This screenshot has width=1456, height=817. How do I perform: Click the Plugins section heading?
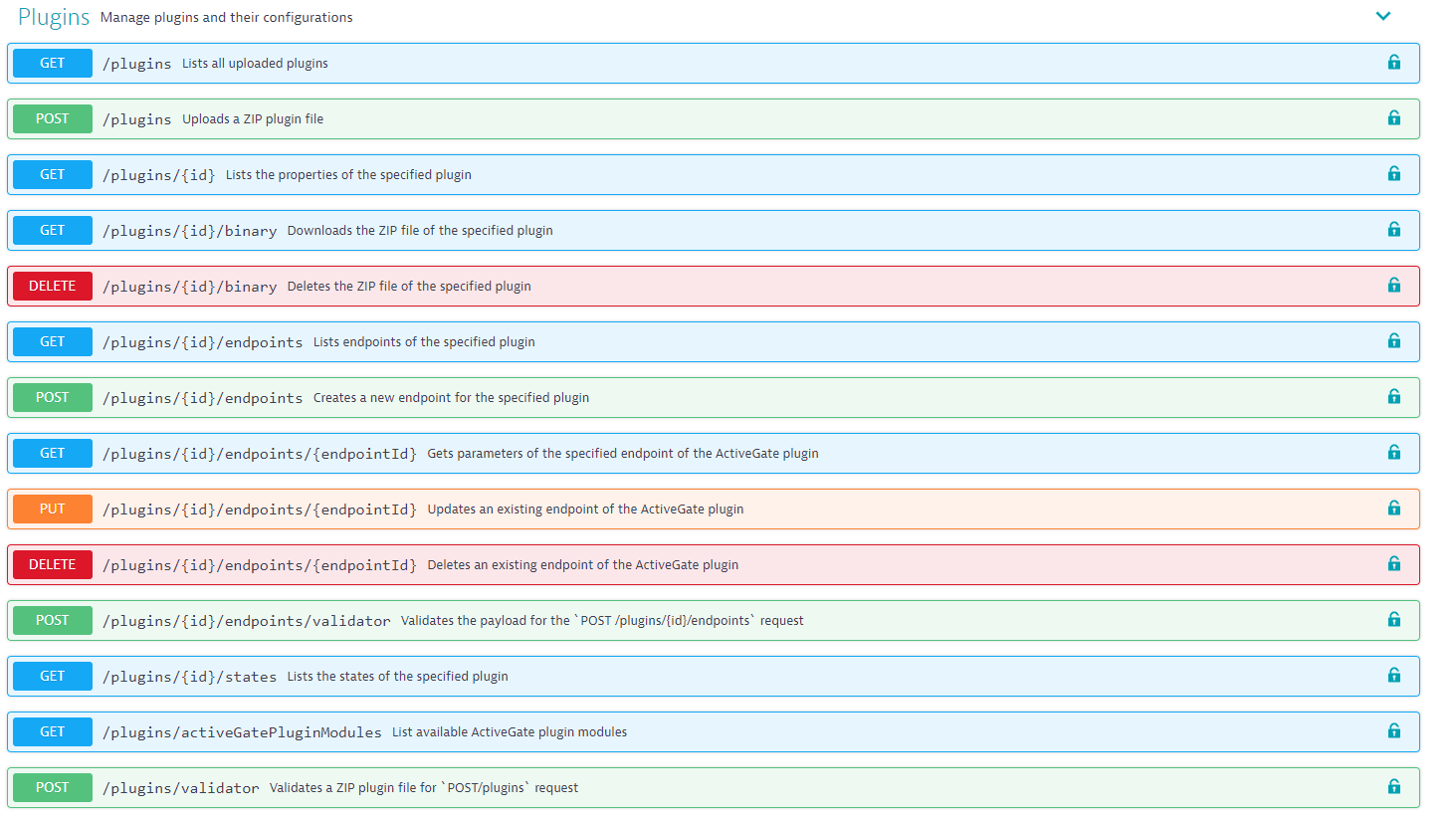(x=54, y=17)
